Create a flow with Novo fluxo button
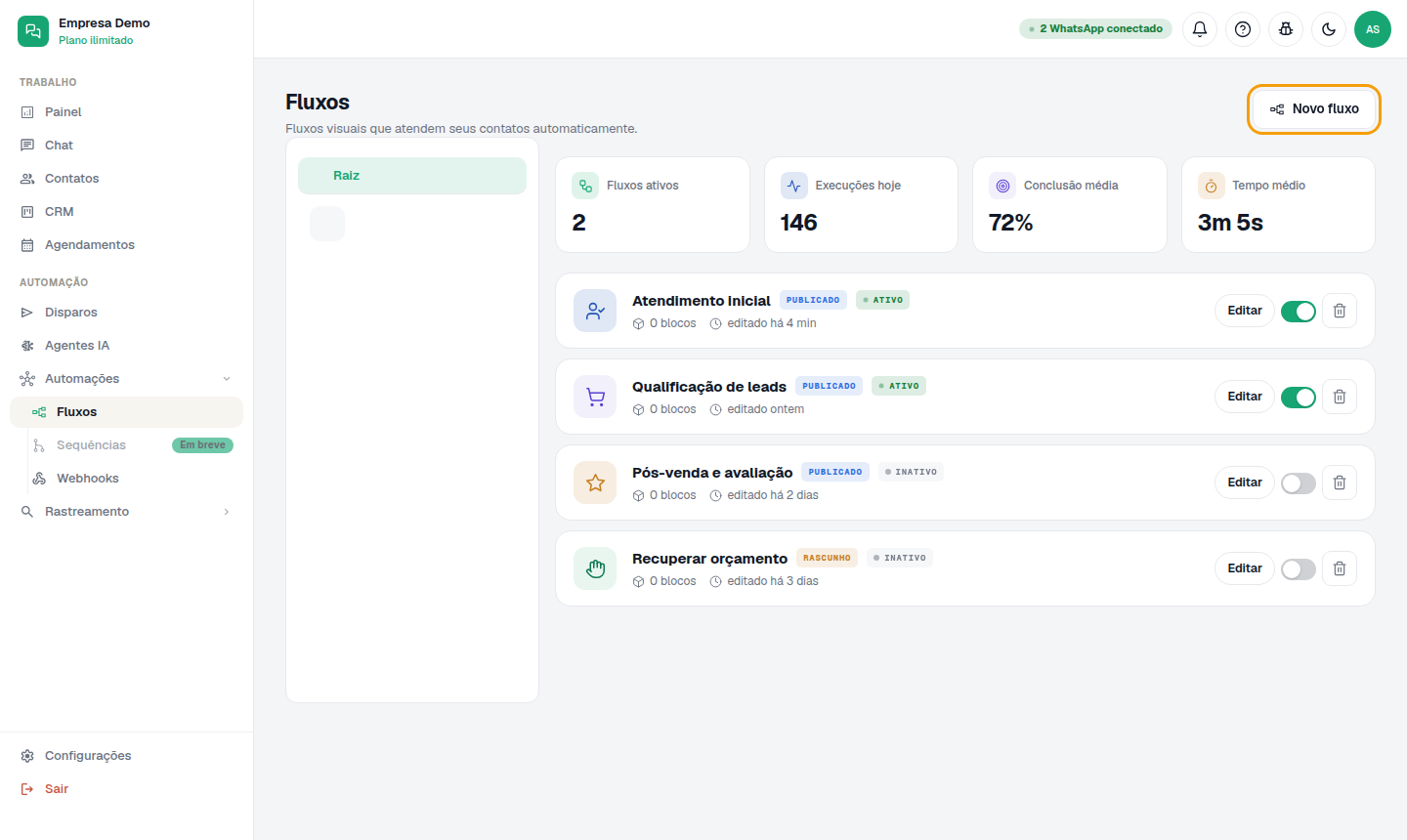The image size is (1407, 840). pos(1314,109)
